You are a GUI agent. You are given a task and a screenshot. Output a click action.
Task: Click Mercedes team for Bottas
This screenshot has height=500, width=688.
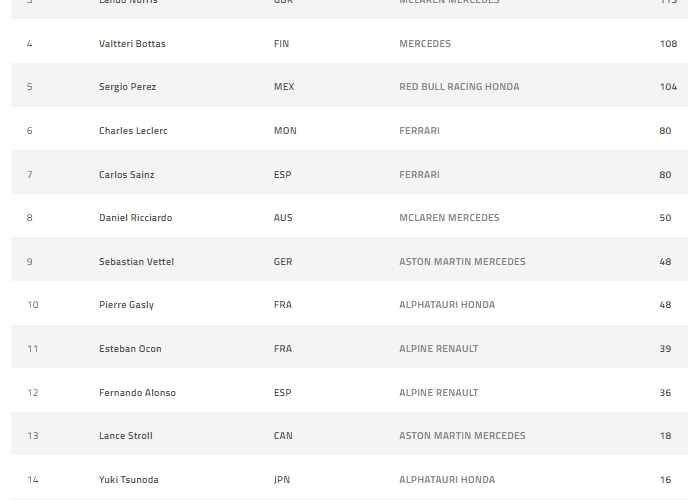tap(425, 44)
